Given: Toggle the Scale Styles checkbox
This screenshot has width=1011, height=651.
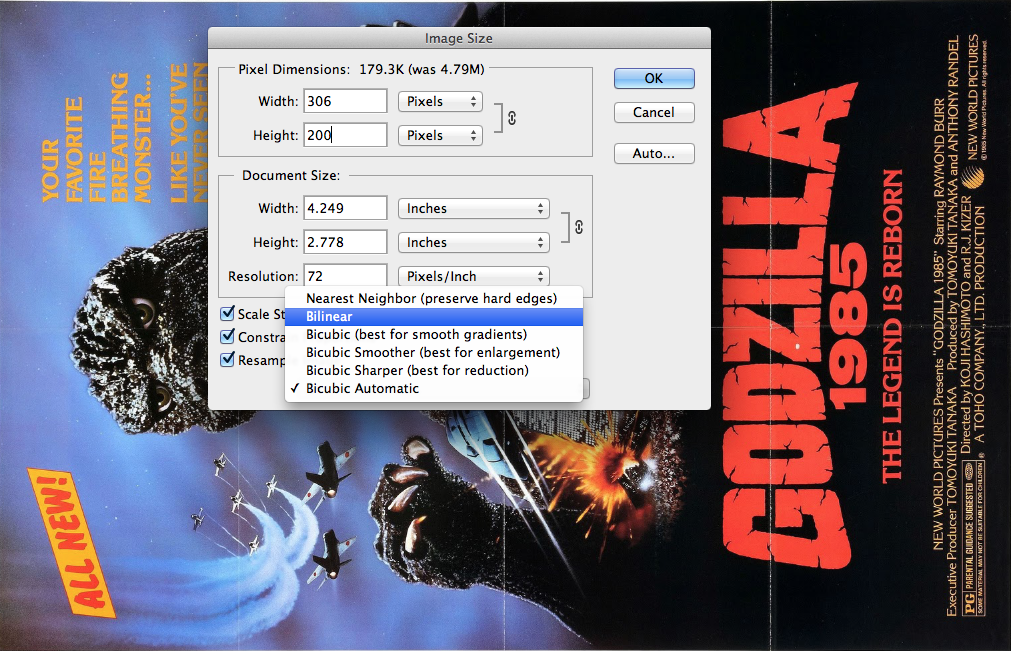Looking at the screenshot, I should tap(227, 314).
